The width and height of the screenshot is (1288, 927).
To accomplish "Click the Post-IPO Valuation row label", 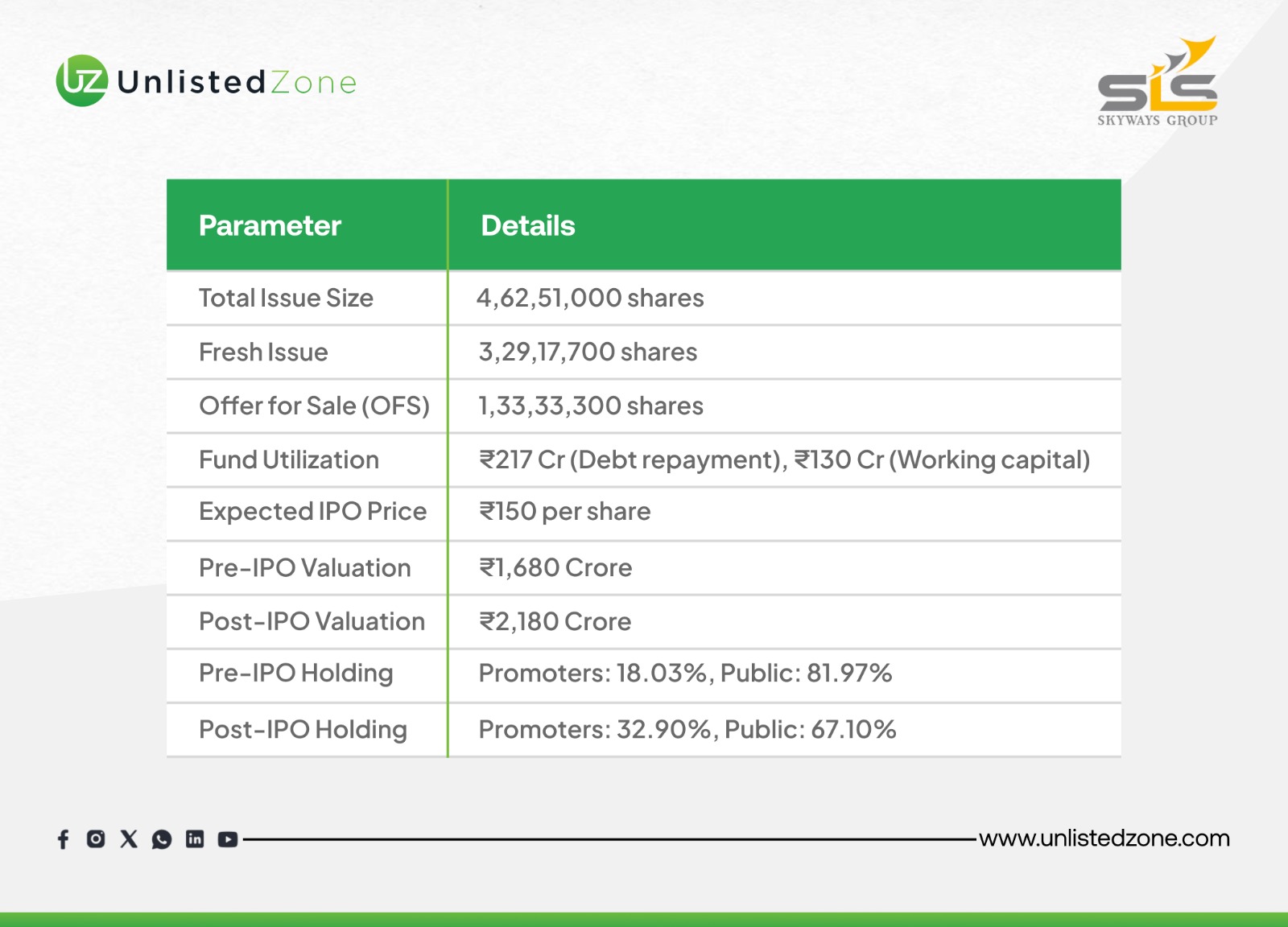I will click(312, 622).
